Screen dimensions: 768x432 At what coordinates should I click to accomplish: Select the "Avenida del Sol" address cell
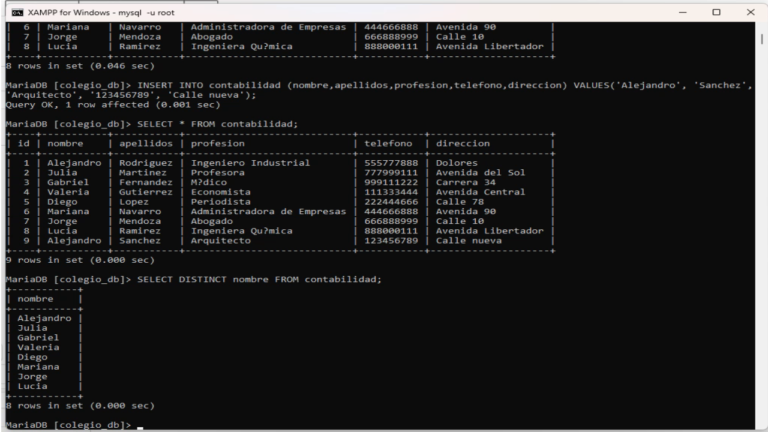pos(480,172)
